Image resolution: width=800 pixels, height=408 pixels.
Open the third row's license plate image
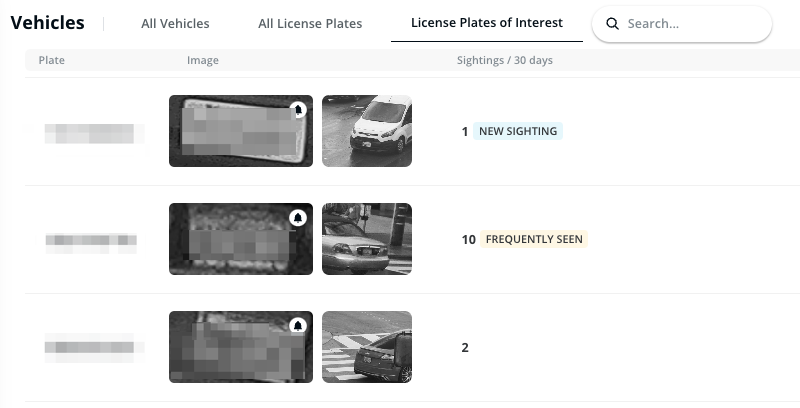point(240,347)
